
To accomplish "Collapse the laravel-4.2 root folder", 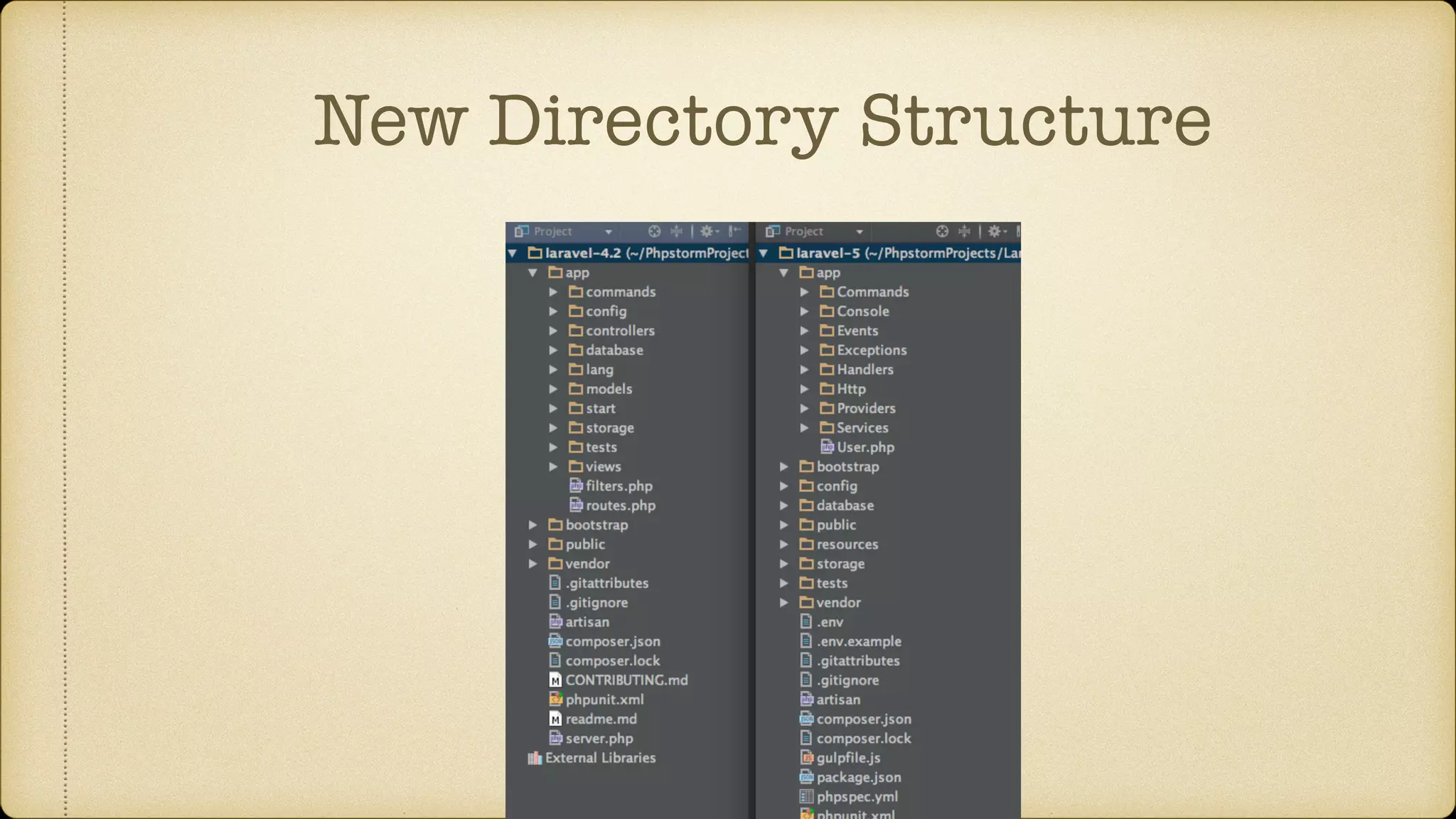I will [512, 253].
